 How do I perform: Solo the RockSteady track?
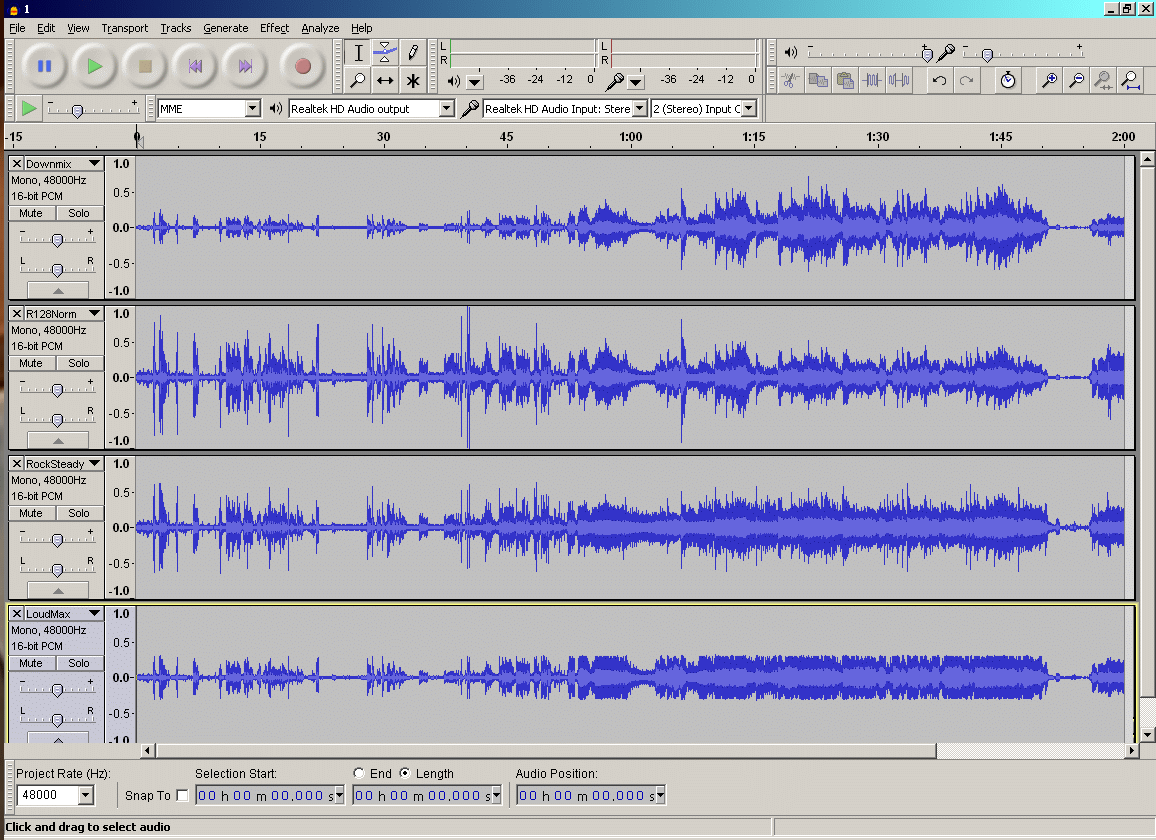click(x=79, y=513)
